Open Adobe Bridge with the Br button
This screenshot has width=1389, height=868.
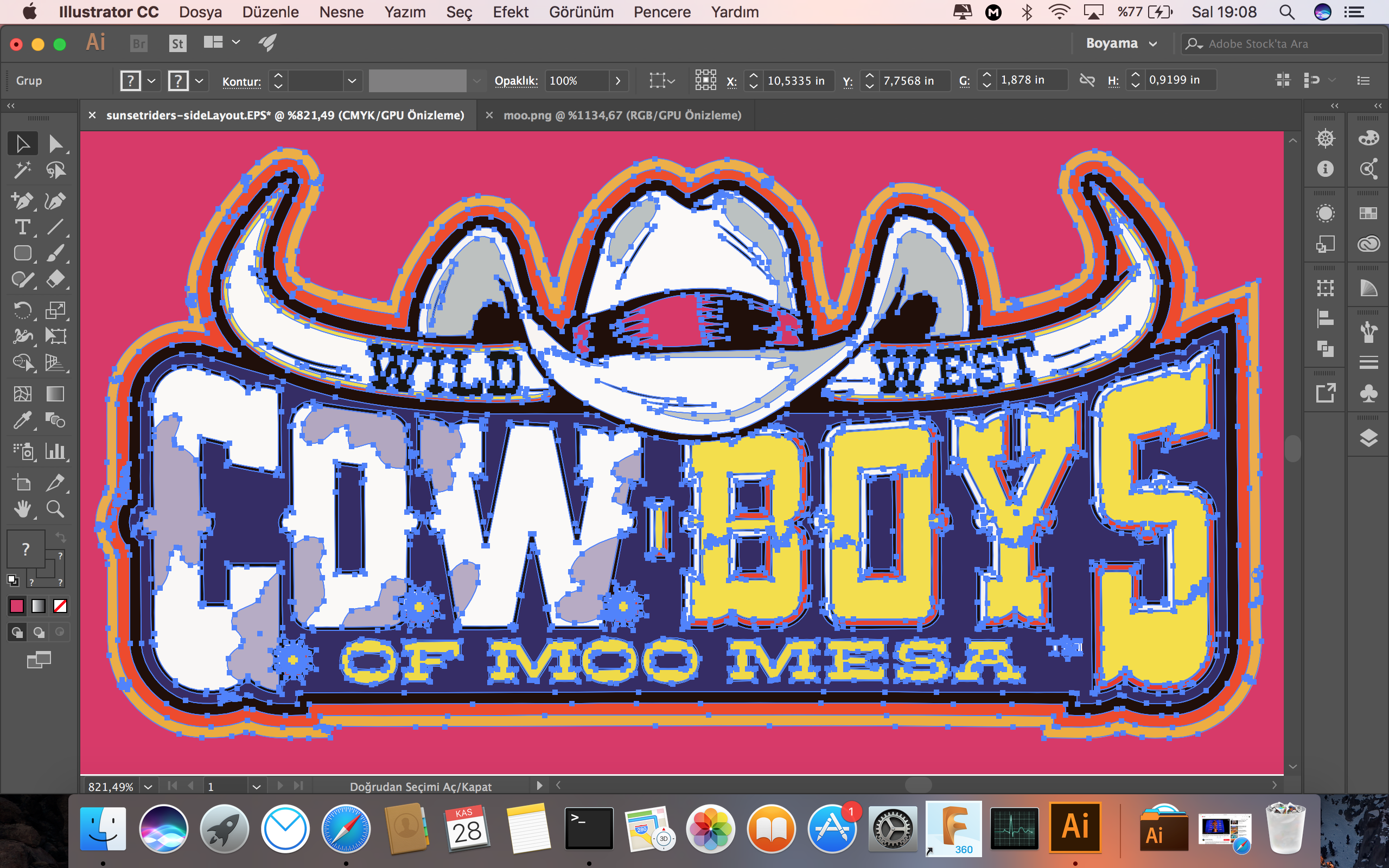point(139,43)
